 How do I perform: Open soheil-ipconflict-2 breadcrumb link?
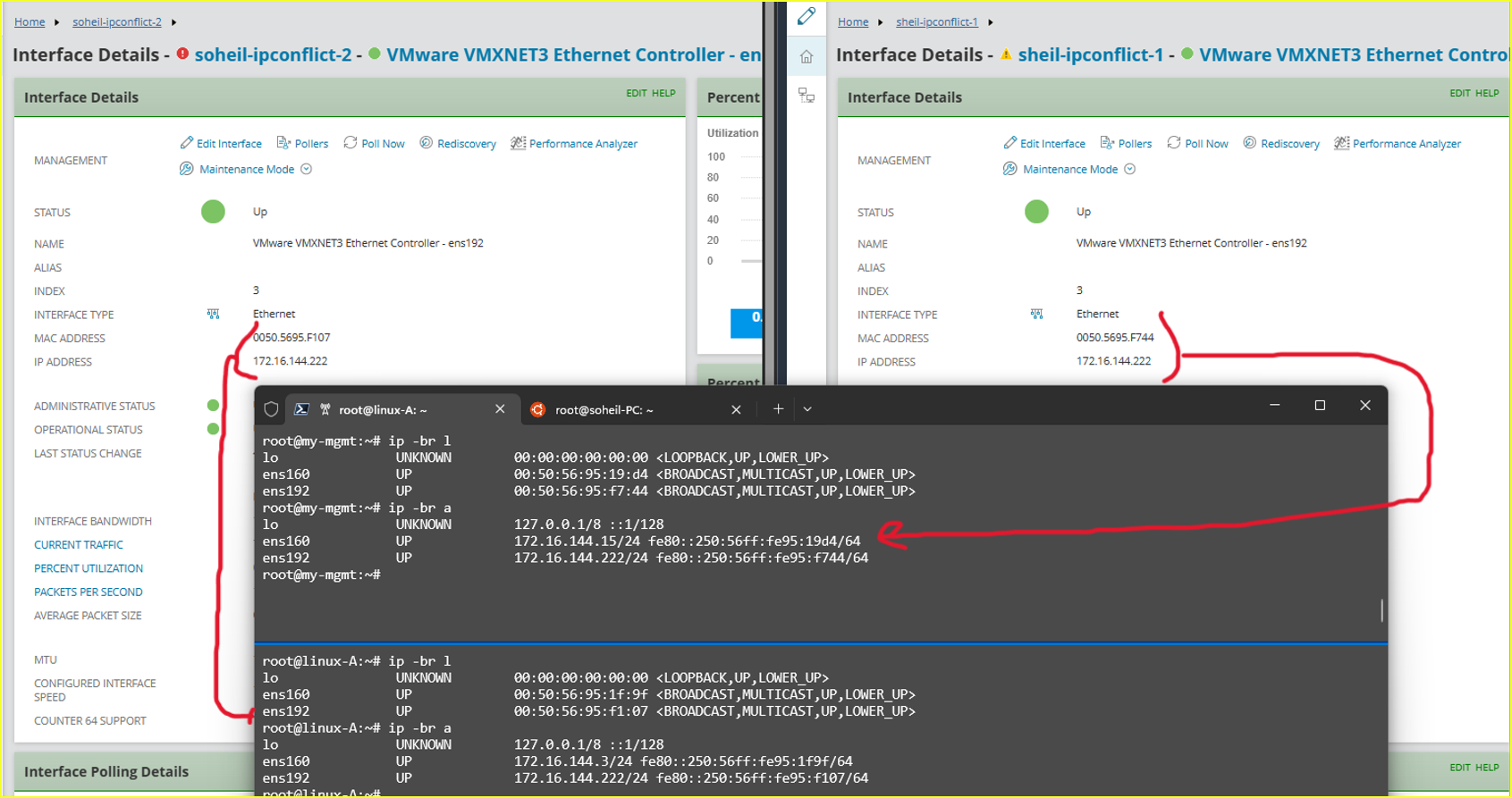tap(117, 21)
